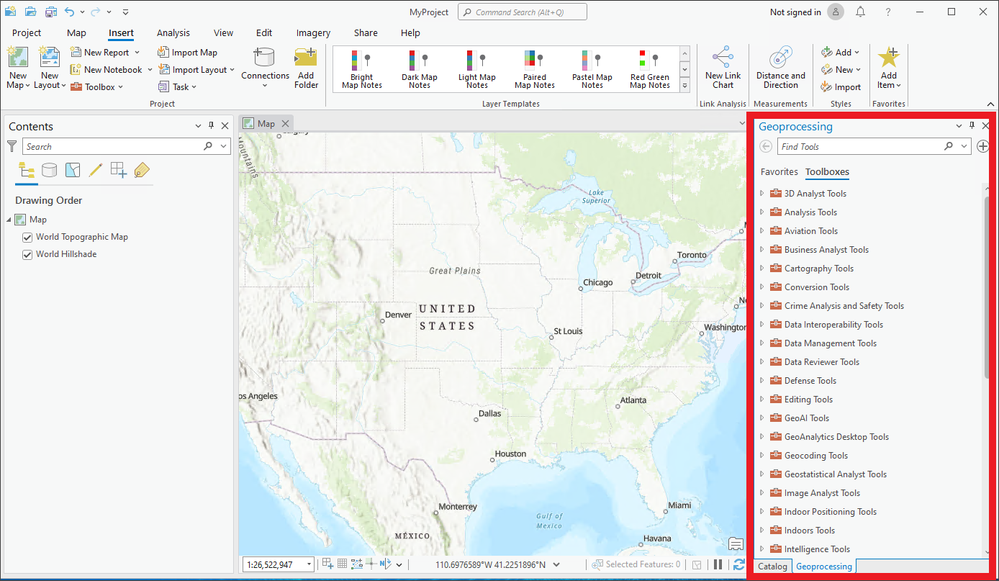Click Styles New button
This screenshot has width=999, height=581.
840,70
